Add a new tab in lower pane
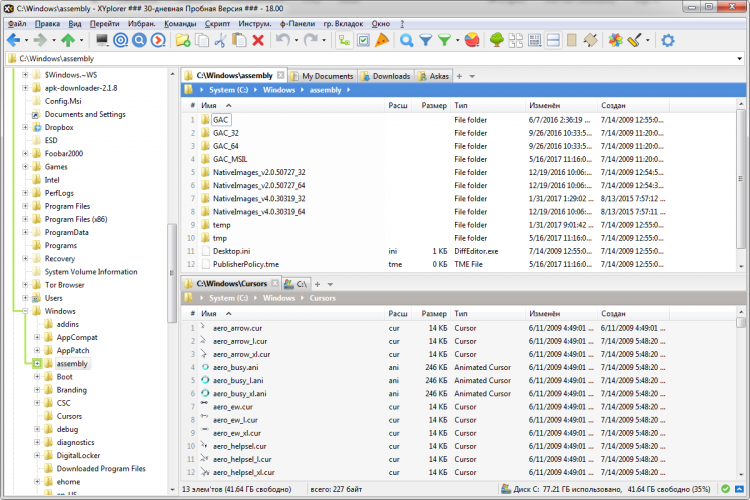Viewport: 750px width, 500px height. 317,284
